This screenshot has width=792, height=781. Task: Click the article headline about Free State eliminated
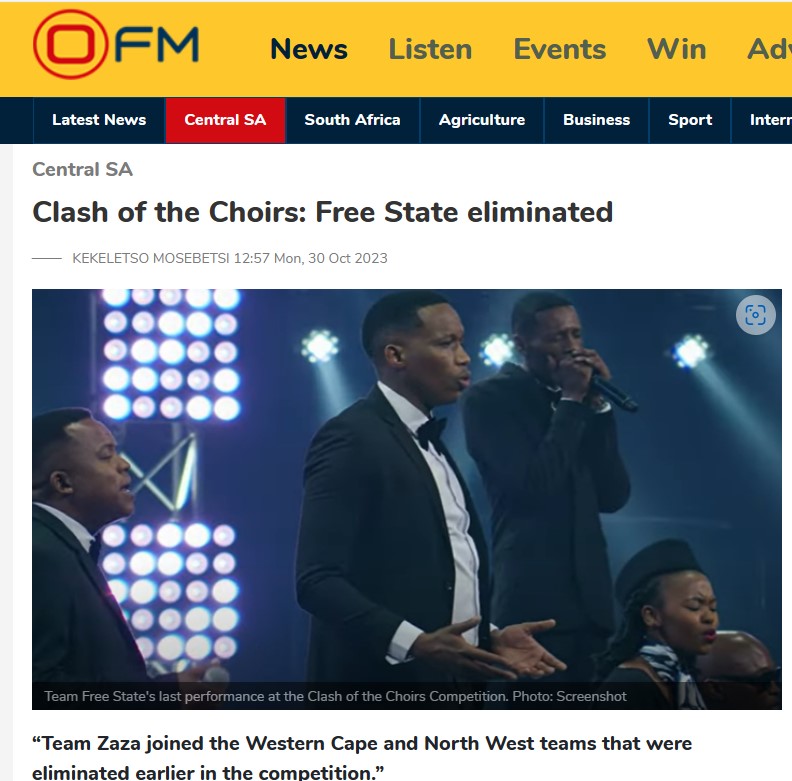point(322,212)
